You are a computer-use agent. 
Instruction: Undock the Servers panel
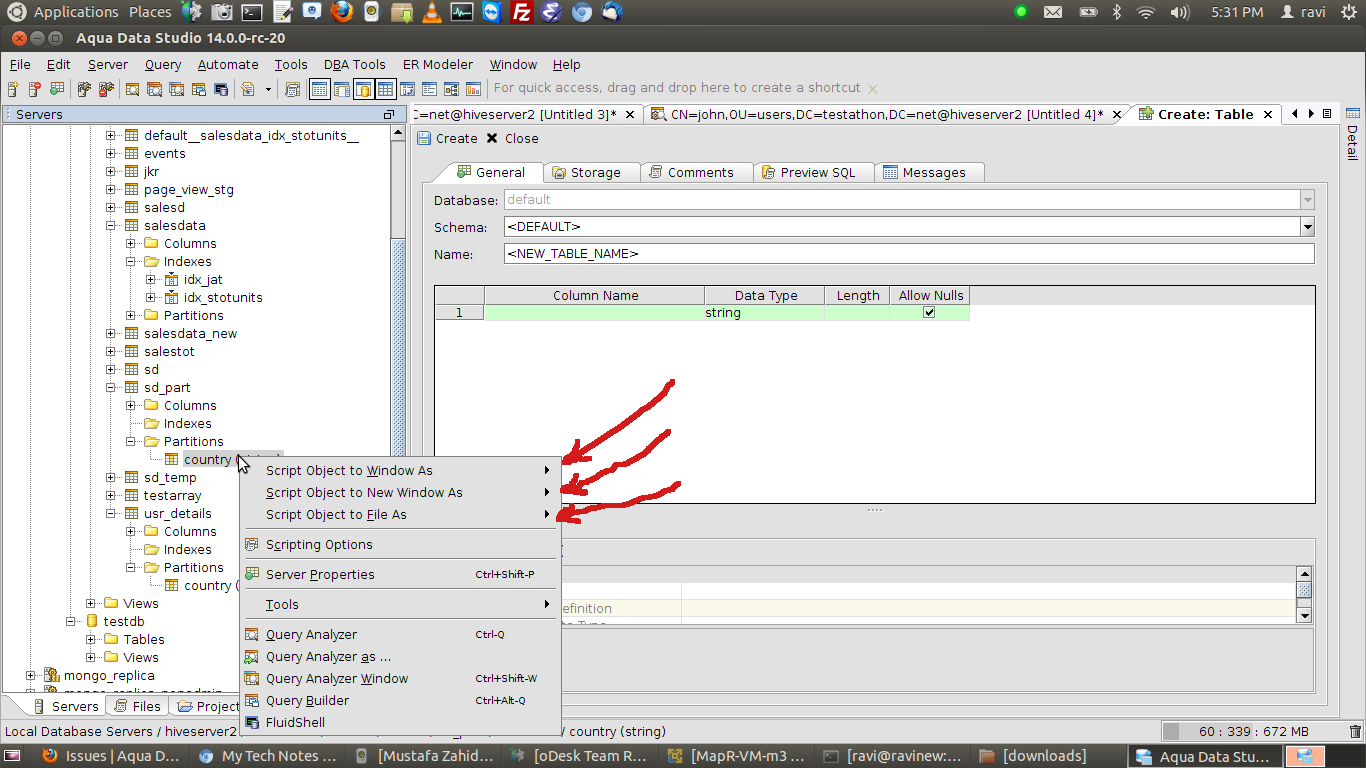tap(389, 115)
